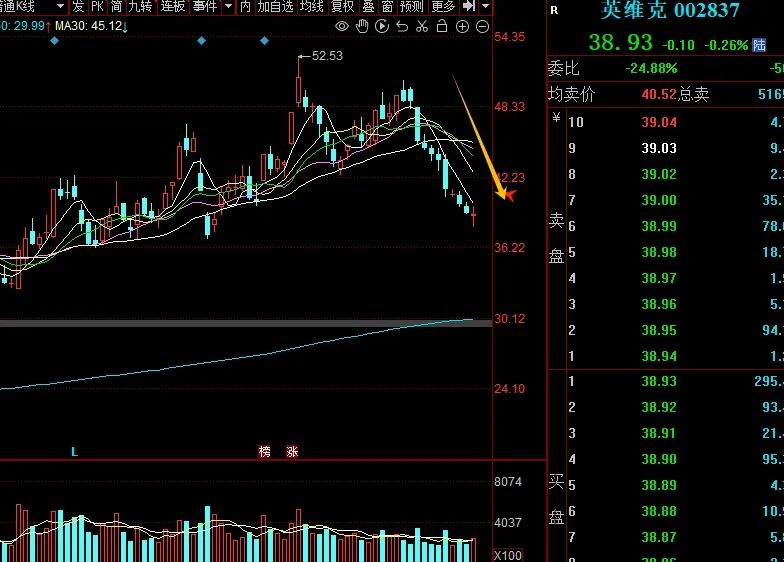Select sell level 6 price 38.99
Image resolution: width=784 pixels, height=562 pixels.
(659, 226)
